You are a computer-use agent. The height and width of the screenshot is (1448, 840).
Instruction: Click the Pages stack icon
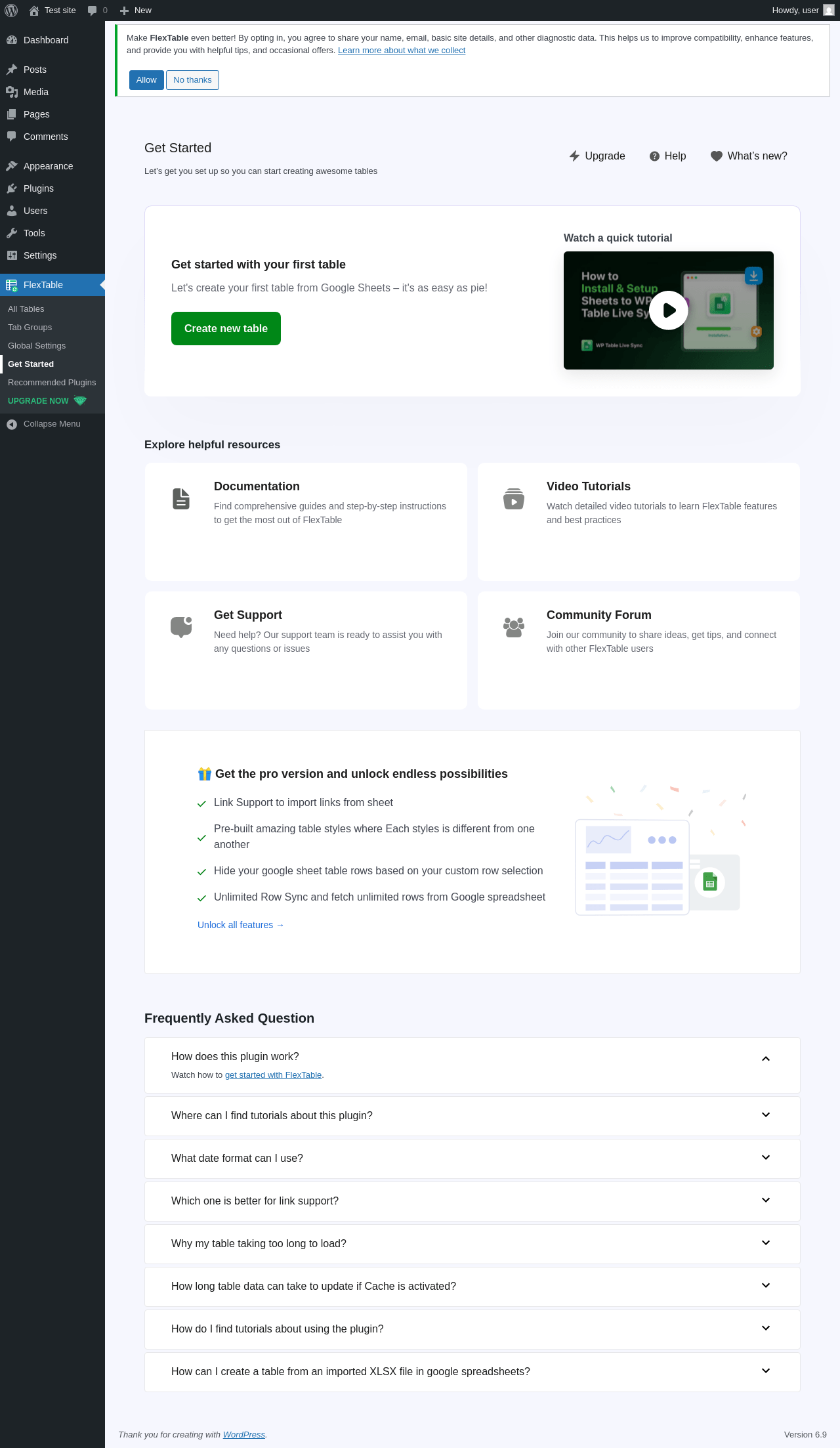coord(12,114)
